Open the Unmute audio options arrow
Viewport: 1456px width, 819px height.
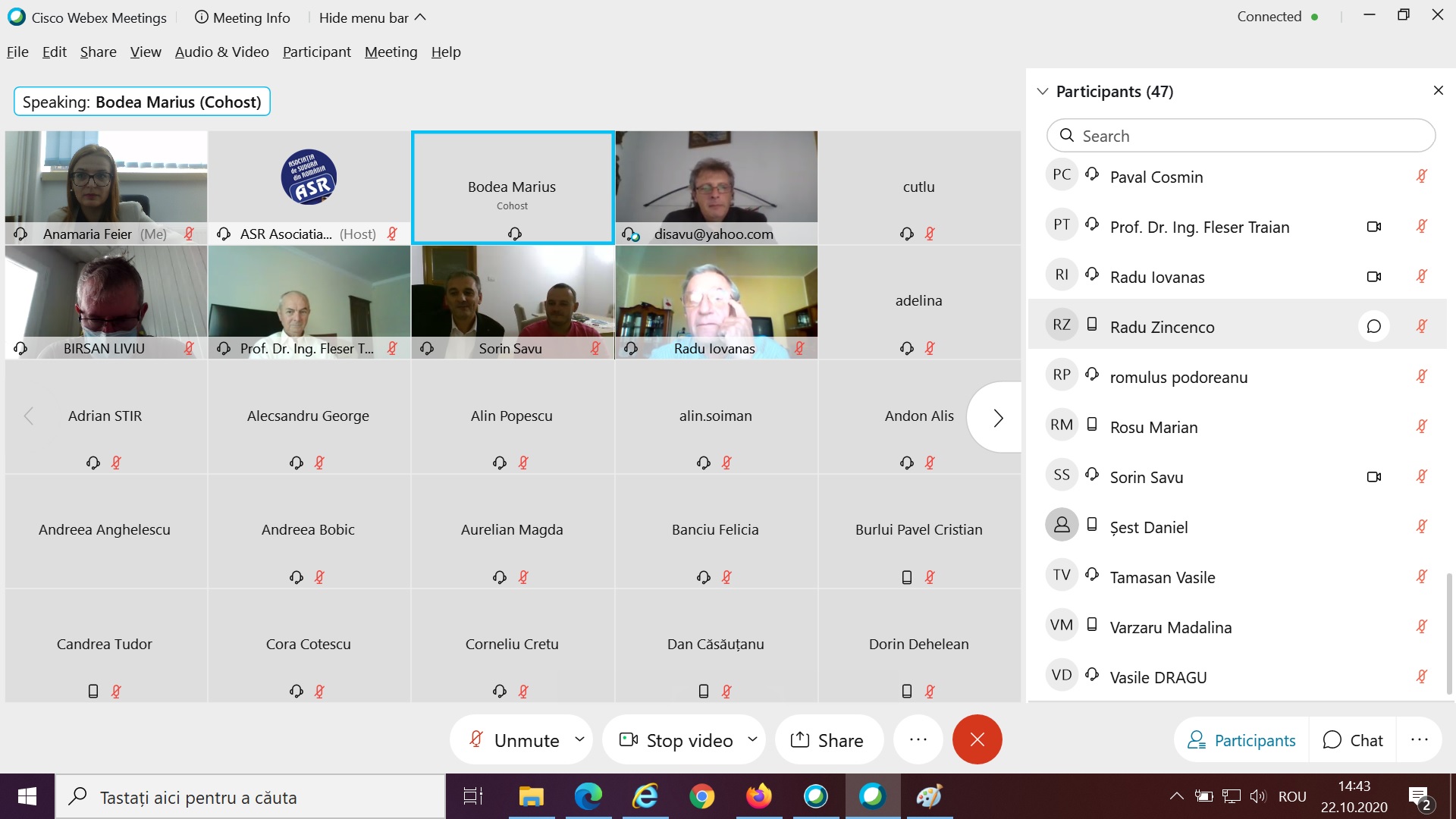pos(580,739)
